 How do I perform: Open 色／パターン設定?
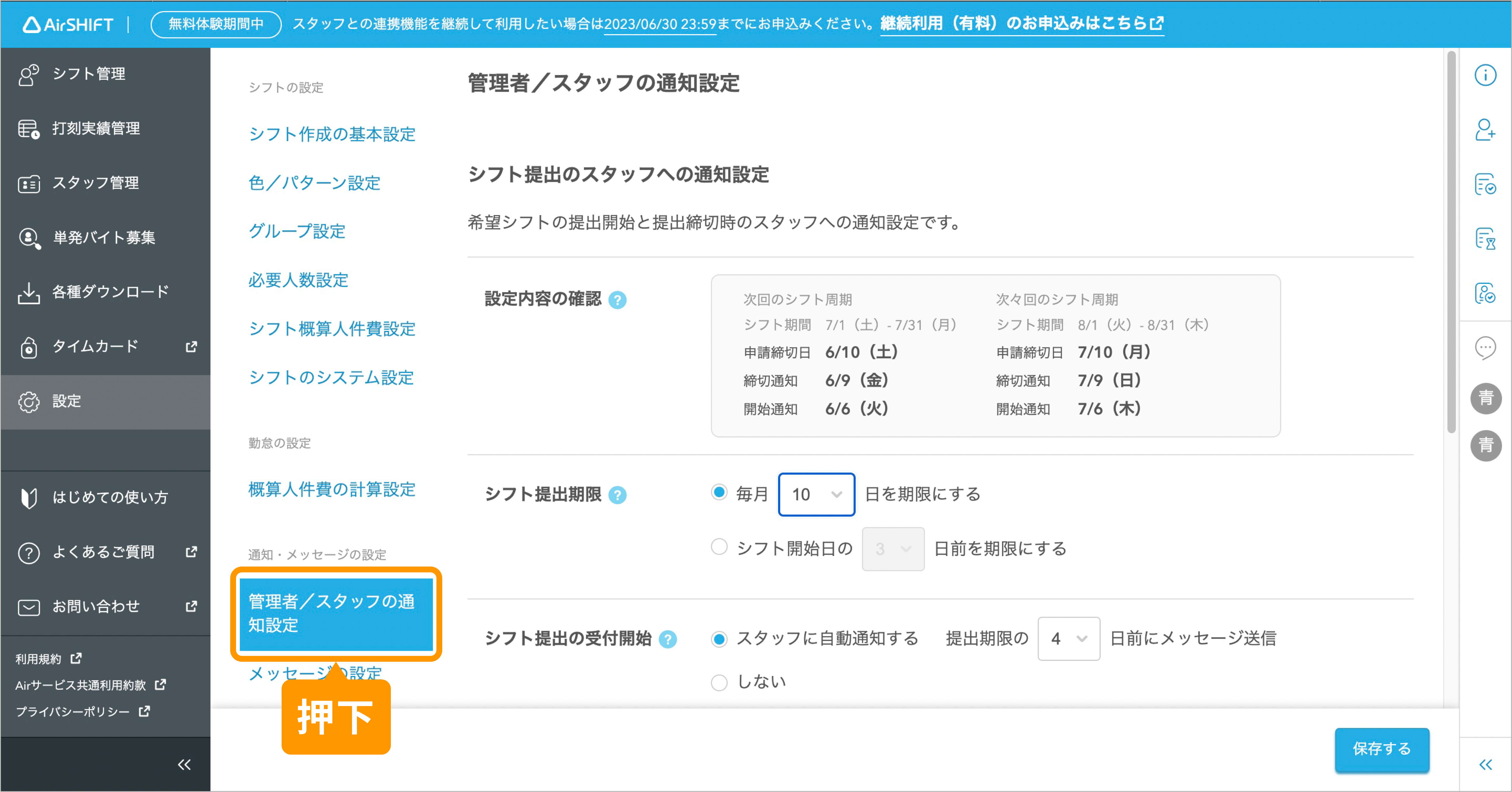315,183
